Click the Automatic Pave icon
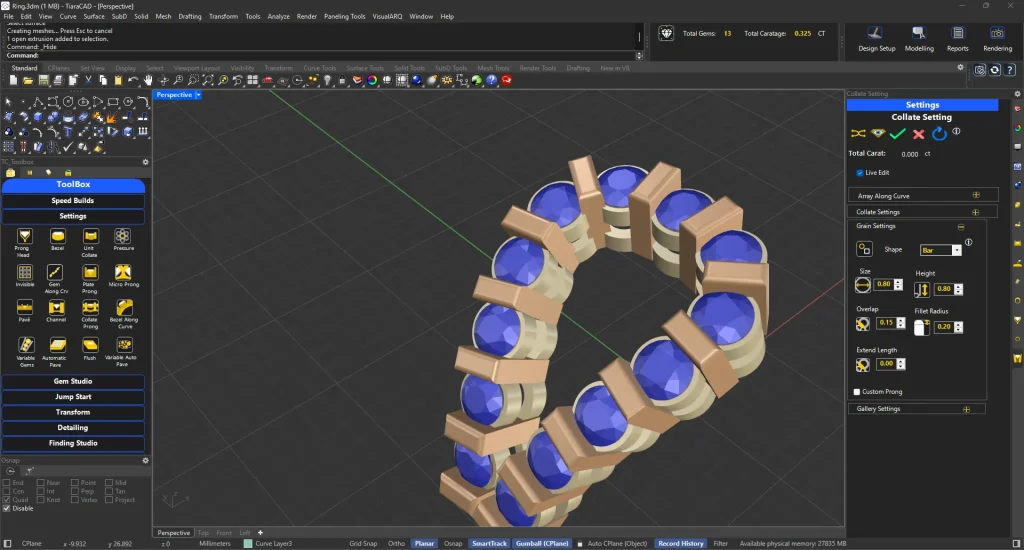 [x=57, y=345]
